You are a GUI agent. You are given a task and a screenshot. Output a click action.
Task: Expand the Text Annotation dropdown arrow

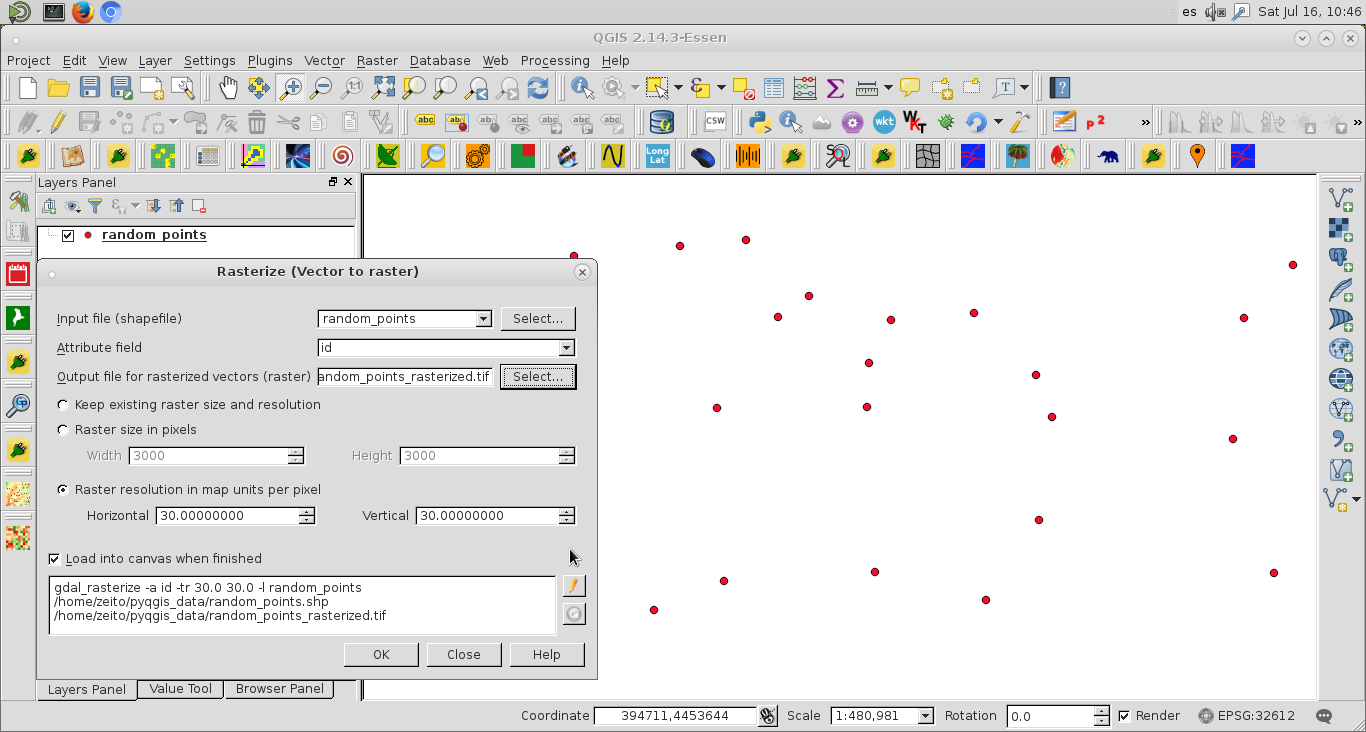click(x=1024, y=88)
